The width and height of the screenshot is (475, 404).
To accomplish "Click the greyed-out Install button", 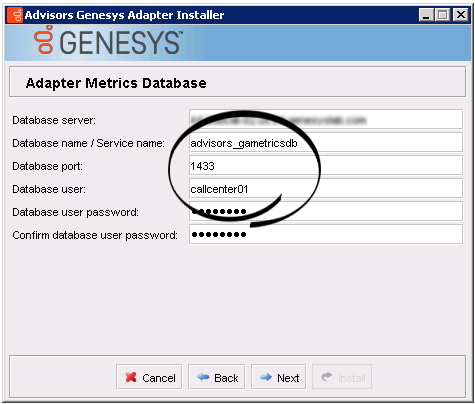I will [342, 377].
